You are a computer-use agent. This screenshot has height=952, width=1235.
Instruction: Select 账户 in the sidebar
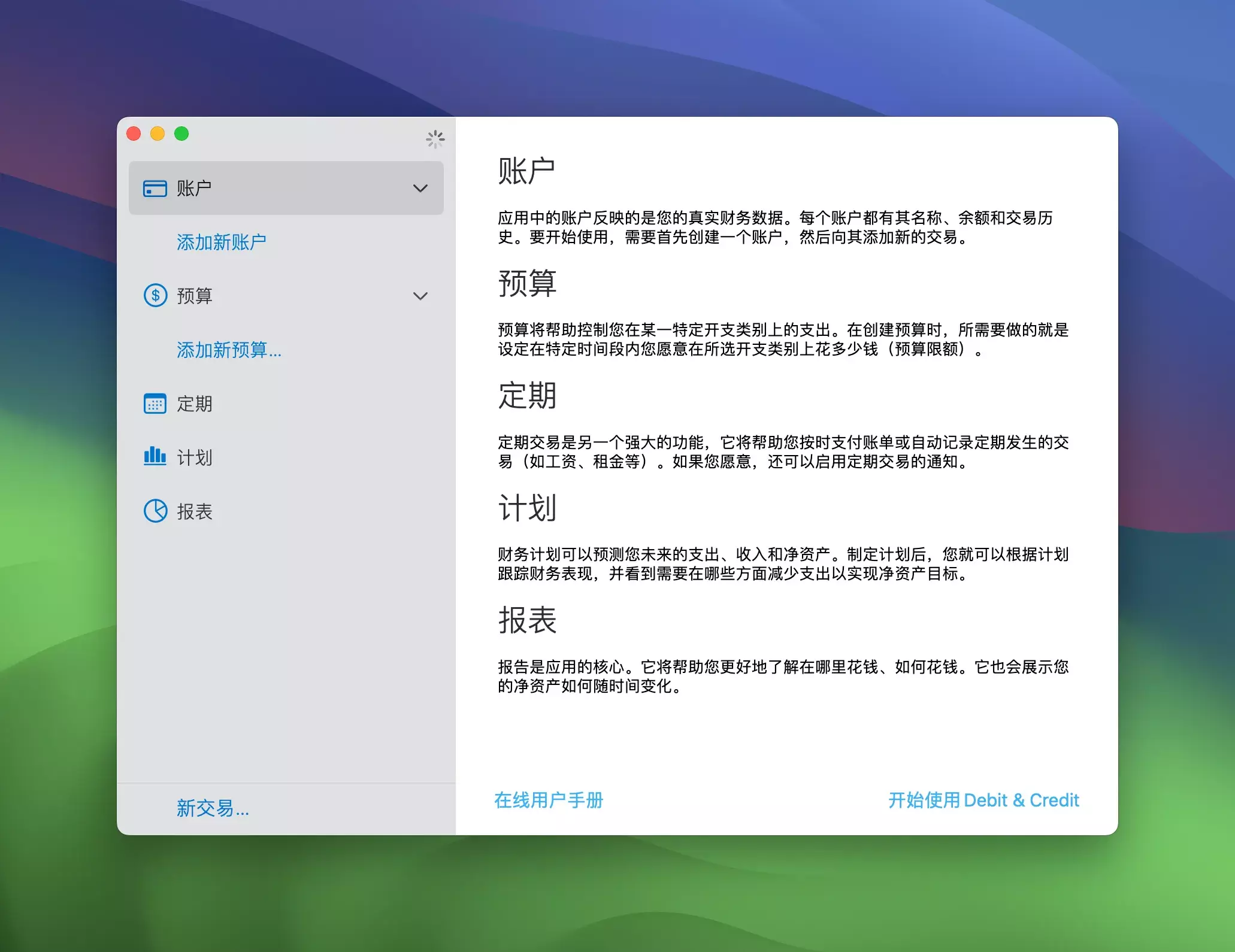[x=194, y=189]
